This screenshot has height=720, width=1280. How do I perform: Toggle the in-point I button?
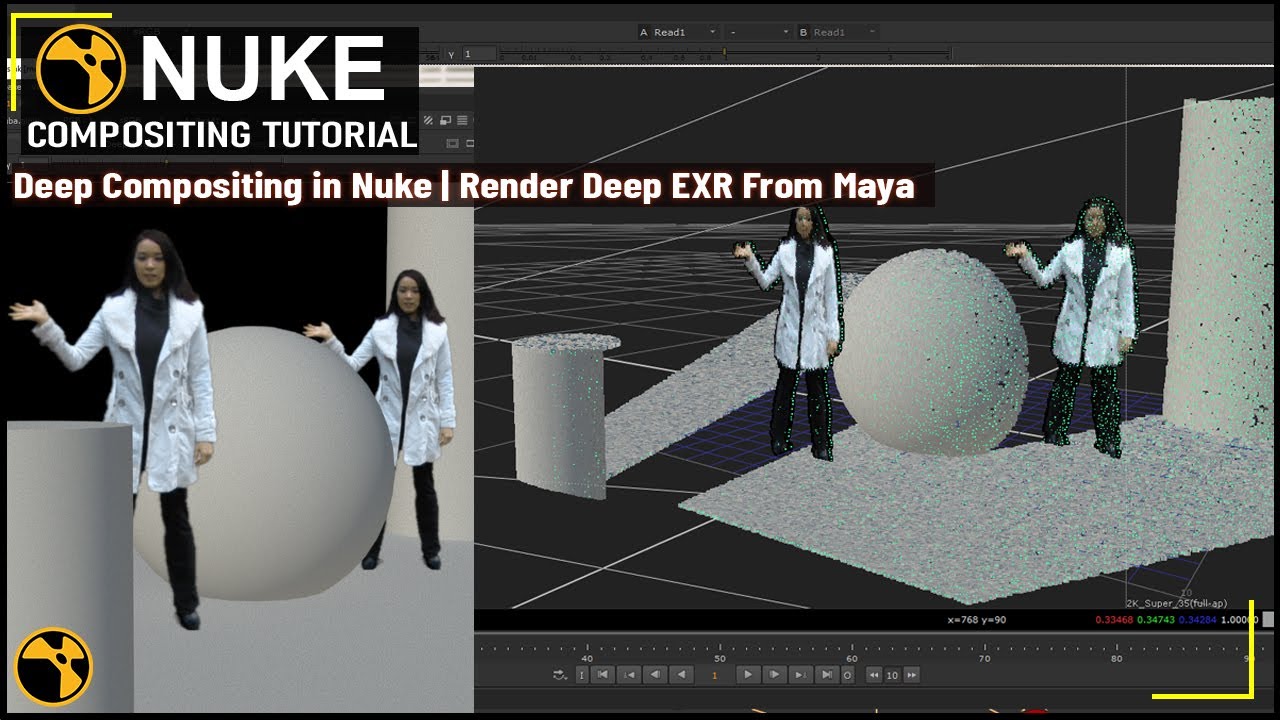(582, 675)
